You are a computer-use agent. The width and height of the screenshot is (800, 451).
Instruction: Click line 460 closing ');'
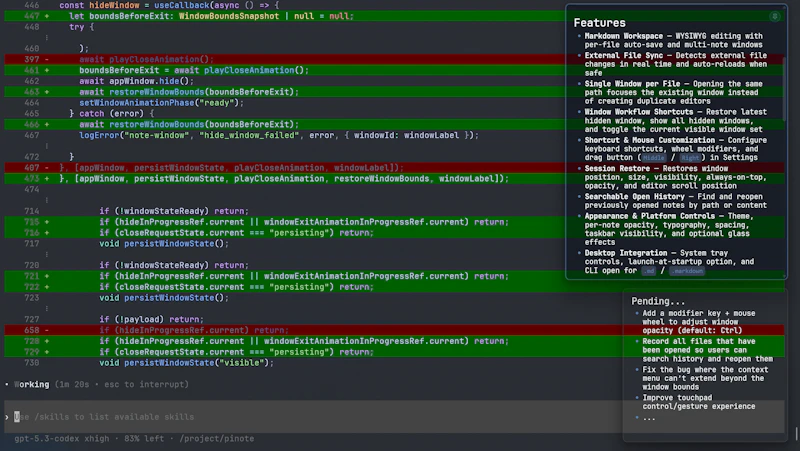point(84,48)
